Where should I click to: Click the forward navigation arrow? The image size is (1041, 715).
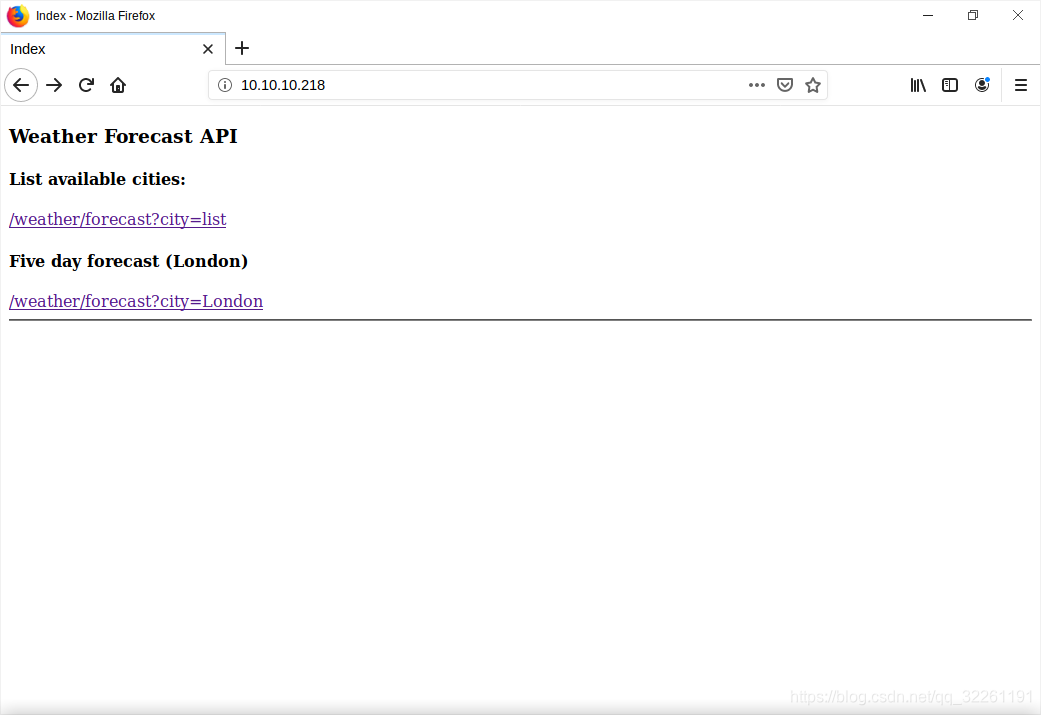click(x=54, y=85)
